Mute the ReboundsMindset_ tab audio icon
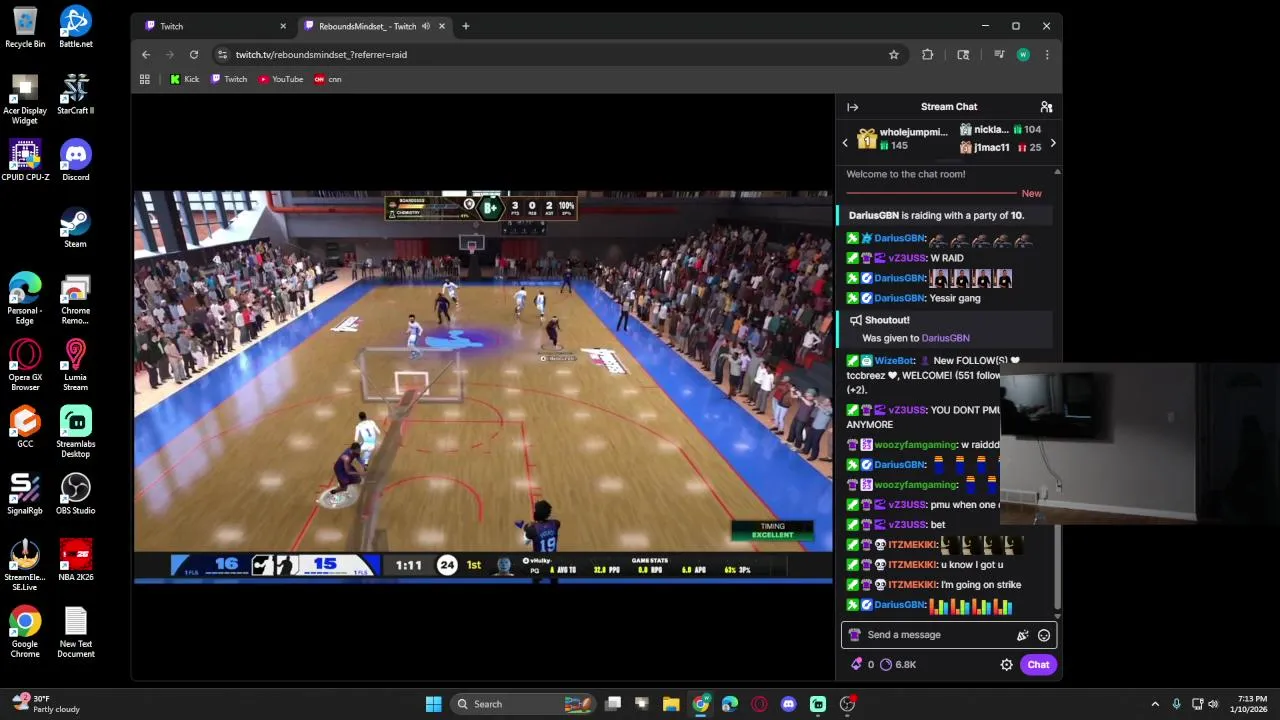Screen dimensions: 1280x720 pos(426,26)
